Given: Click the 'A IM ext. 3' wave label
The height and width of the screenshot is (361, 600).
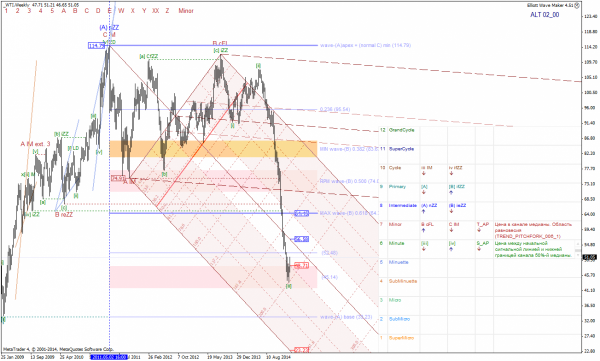Looking at the screenshot, I should coord(35,144).
